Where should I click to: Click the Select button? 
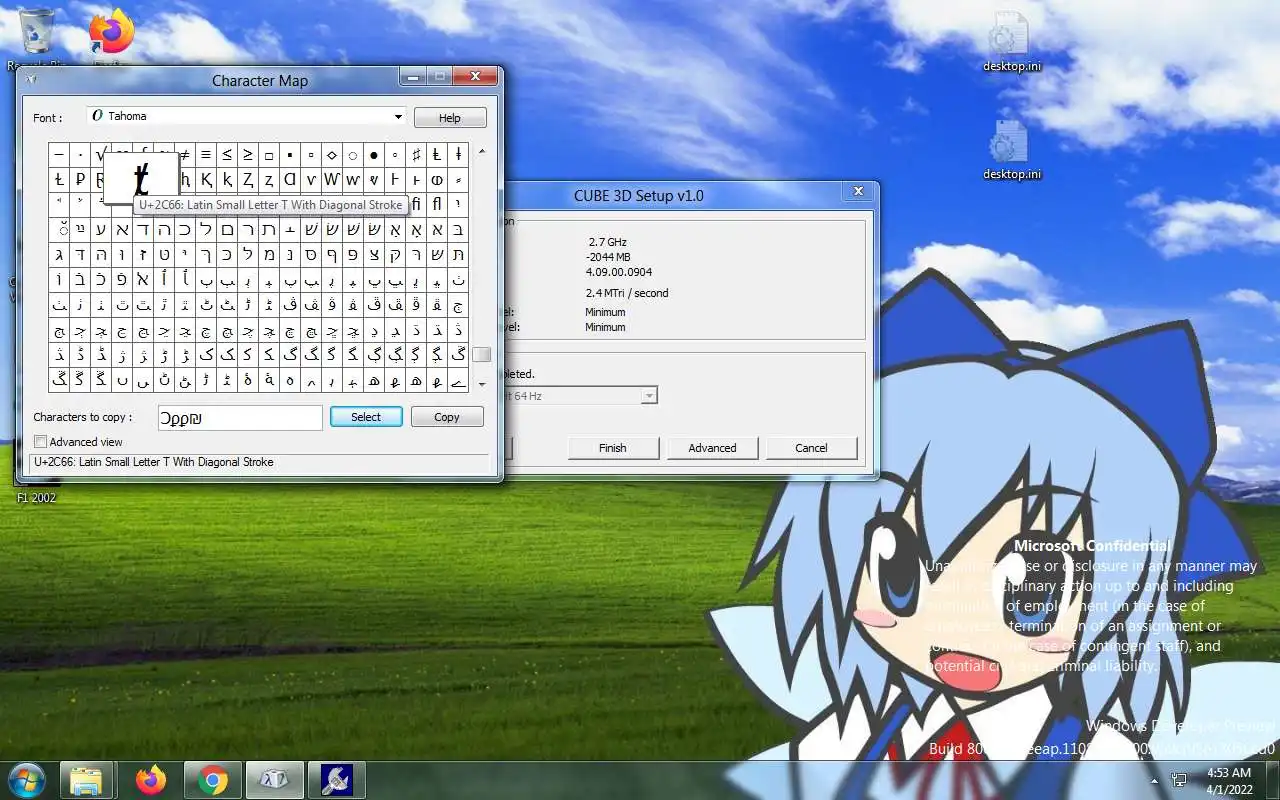tap(366, 417)
